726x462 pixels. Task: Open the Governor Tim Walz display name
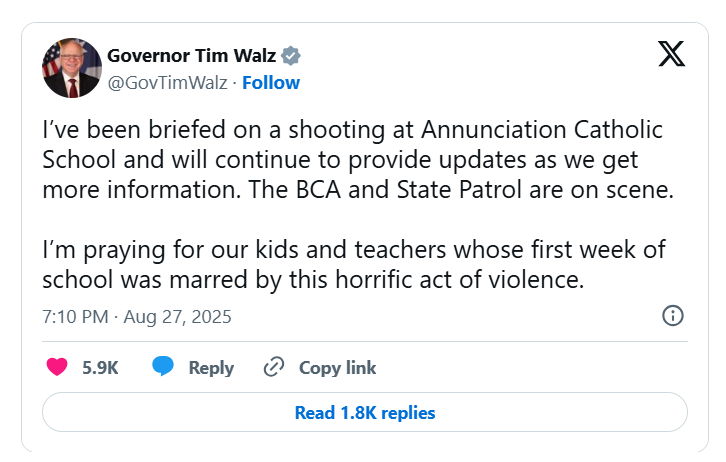coord(191,55)
